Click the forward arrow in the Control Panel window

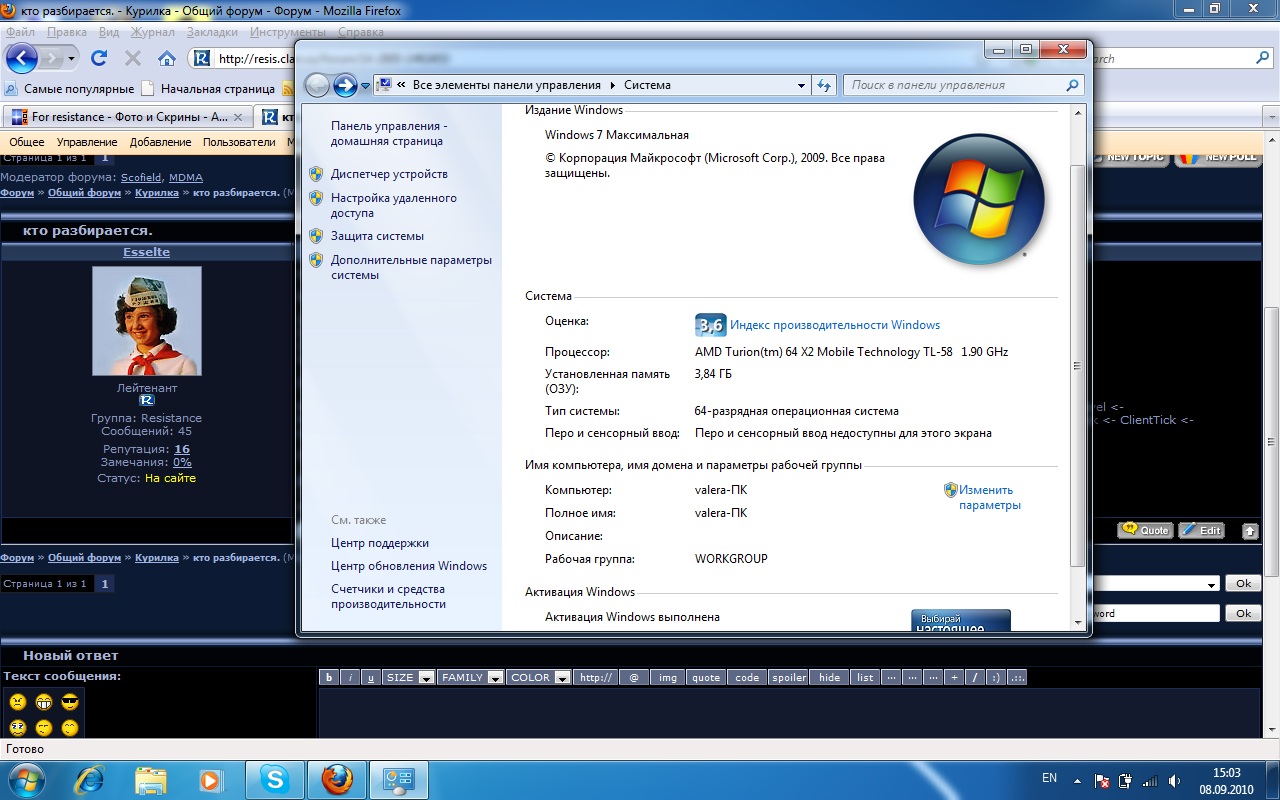345,85
